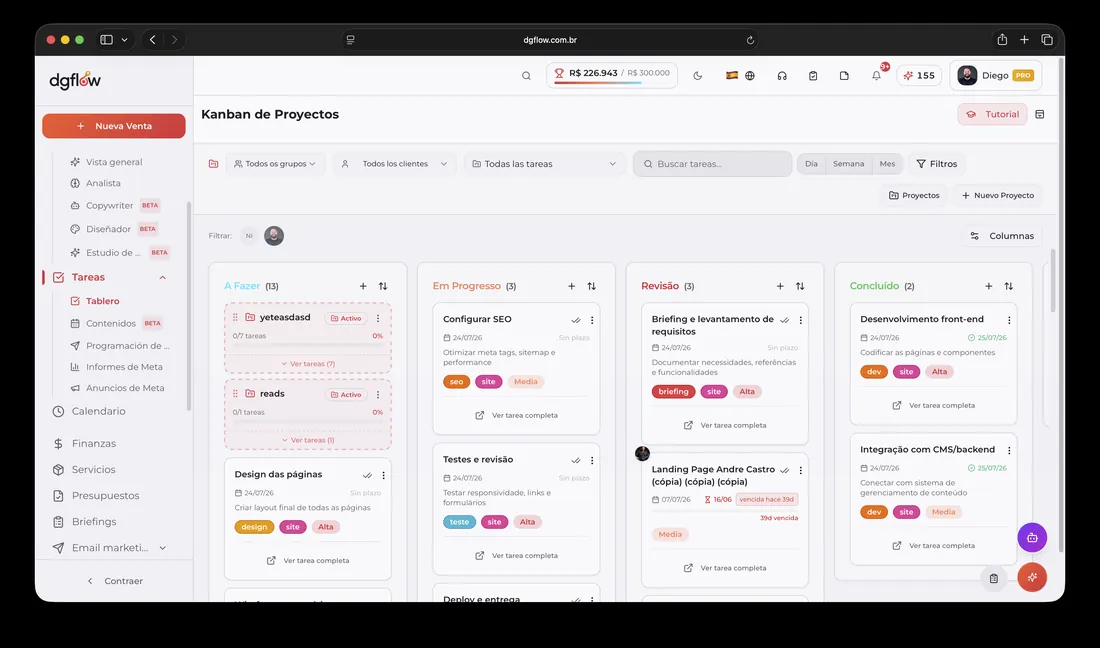Open Ver tarea completa for Configurar SEO
1100x648 pixels.
click(516, 415)
